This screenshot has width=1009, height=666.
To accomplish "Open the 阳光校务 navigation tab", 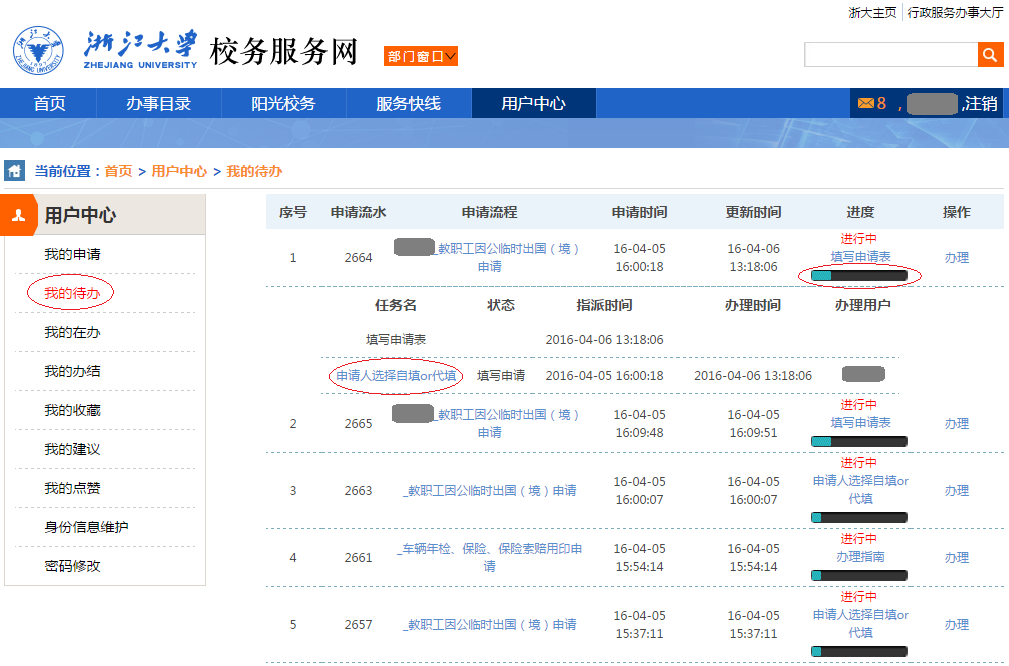I will click(x=283, y=103).
